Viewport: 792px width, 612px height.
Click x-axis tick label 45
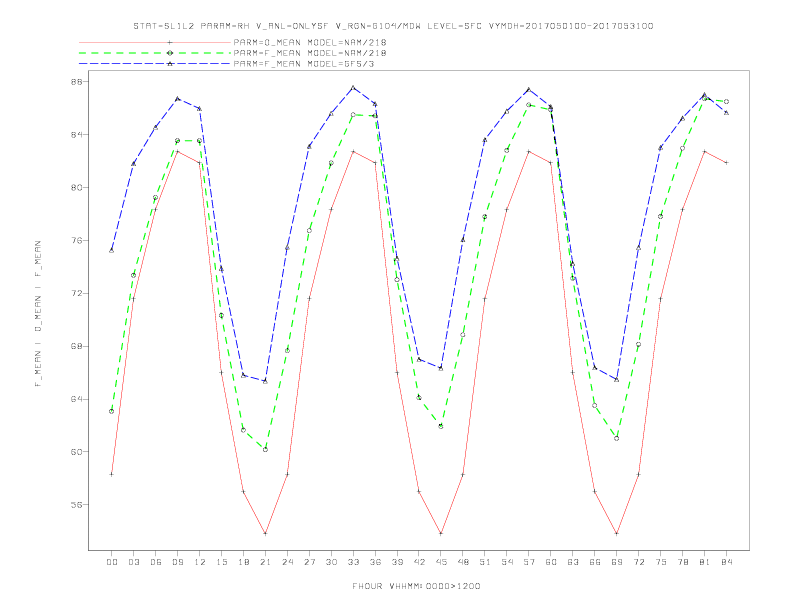441,562
